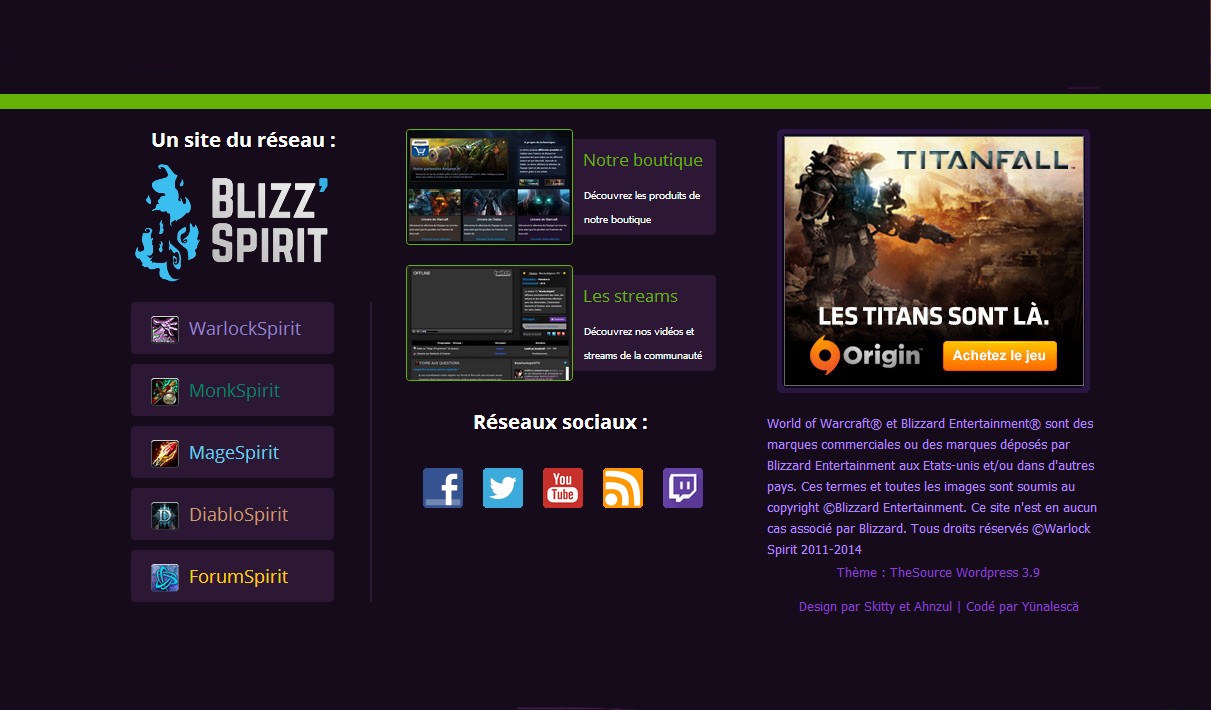Click the MonkSpirit class icon
Image resolution: width=1211 pixels, height=710 pixels.
pos(165,391)
